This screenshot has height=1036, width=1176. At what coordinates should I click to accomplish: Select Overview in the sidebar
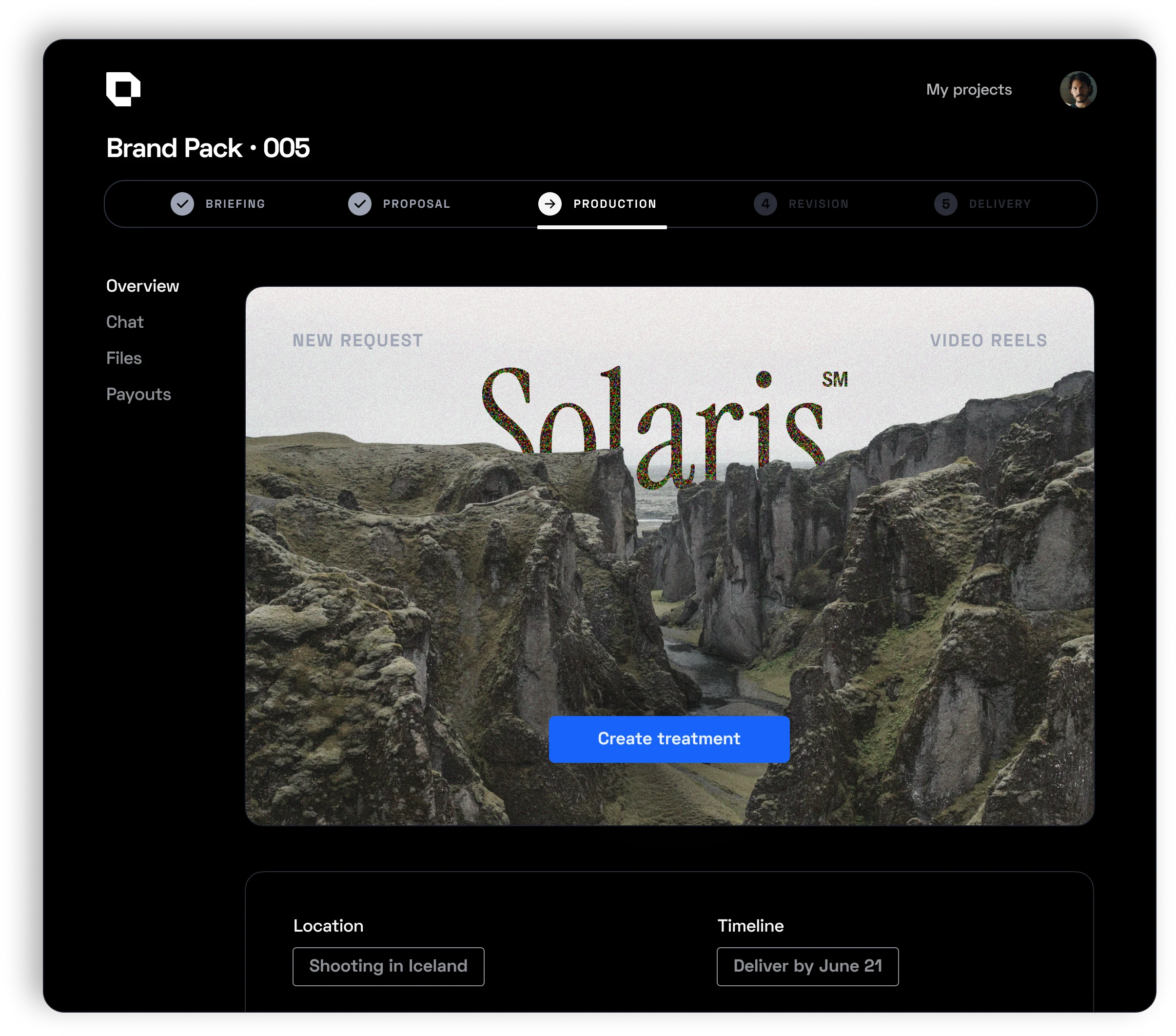click(142, 286)
